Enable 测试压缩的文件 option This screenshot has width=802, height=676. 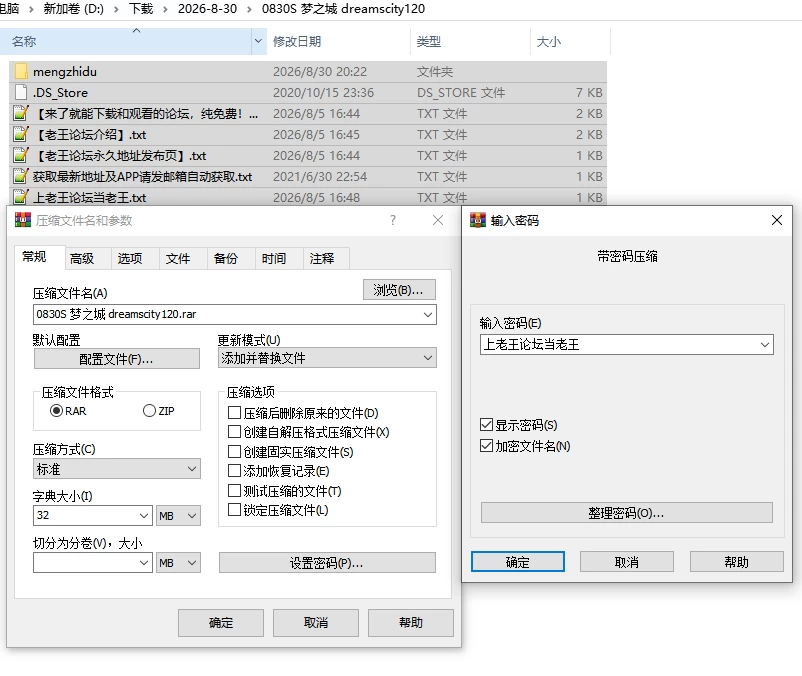coord(234,490)
